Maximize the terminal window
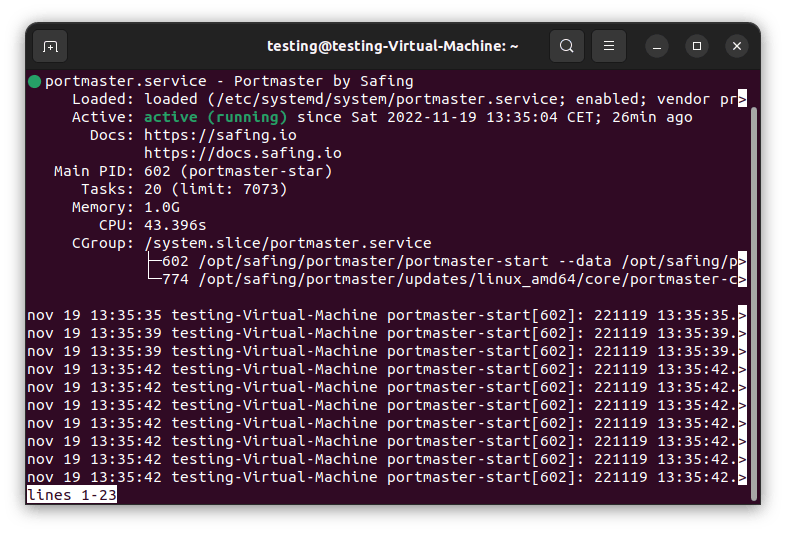786x533 pixels. point(697,47)
